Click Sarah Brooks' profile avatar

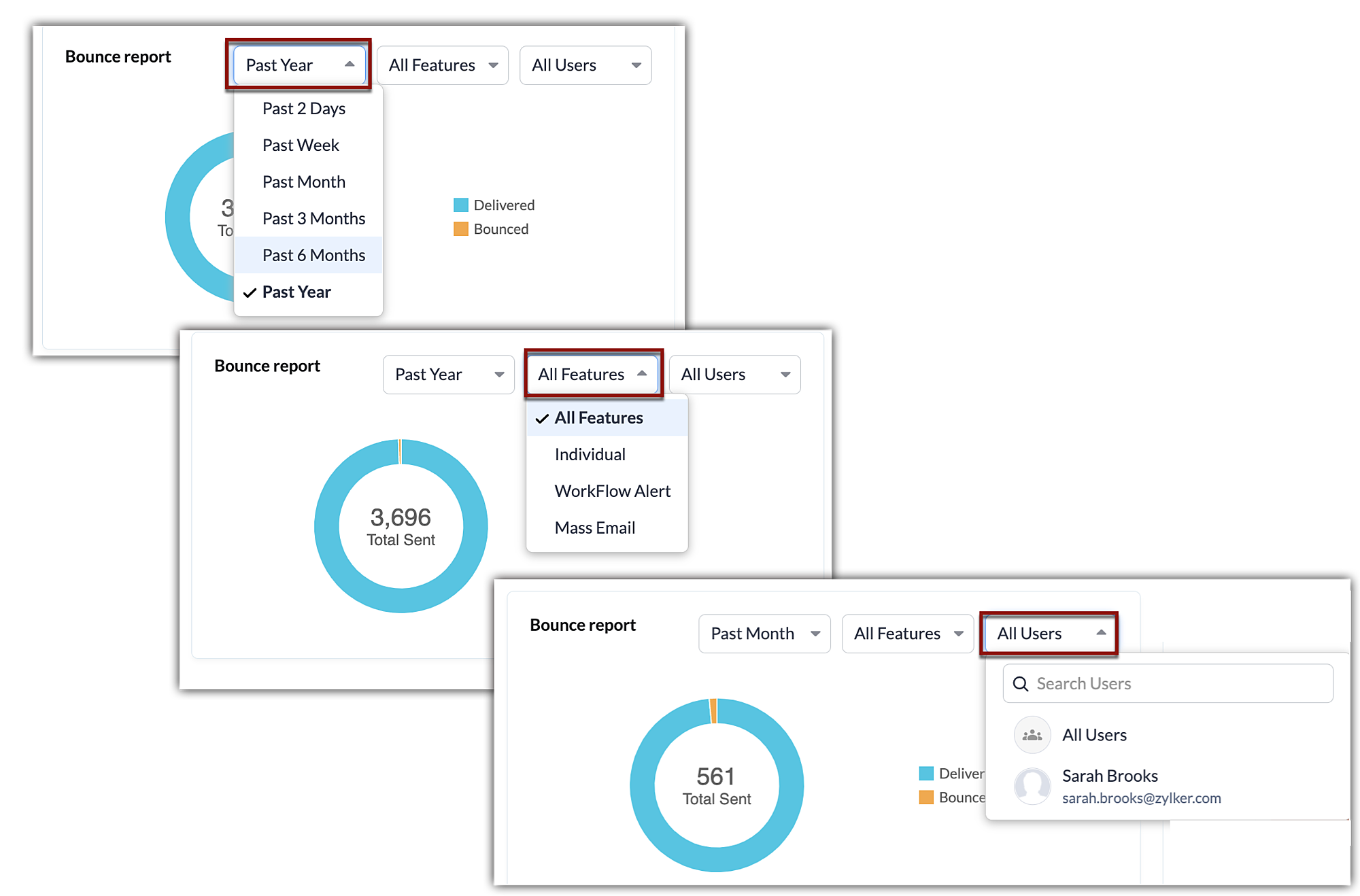pos(1032,786)
